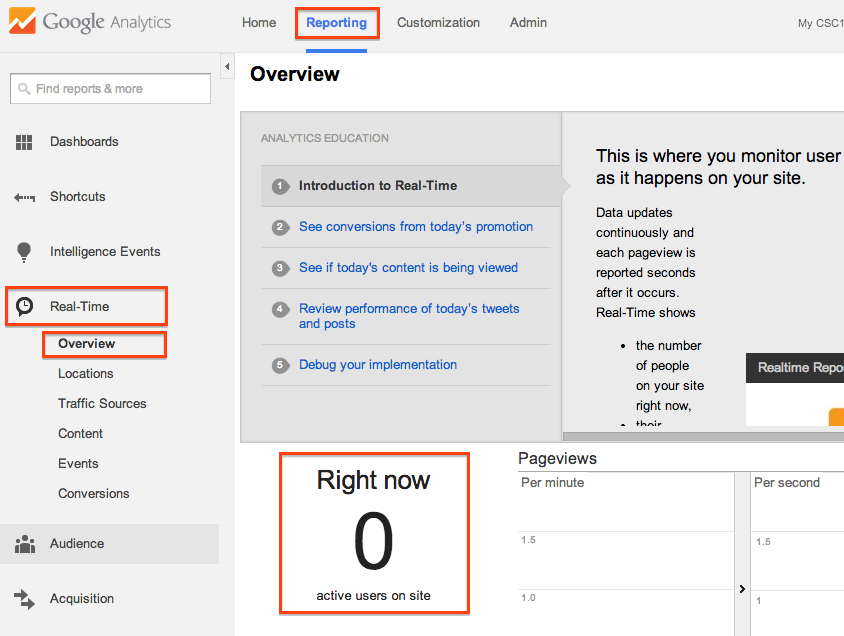Select Locations in Real-Time menu
This screenshot has width=844, height=636.
click(85, 374)
